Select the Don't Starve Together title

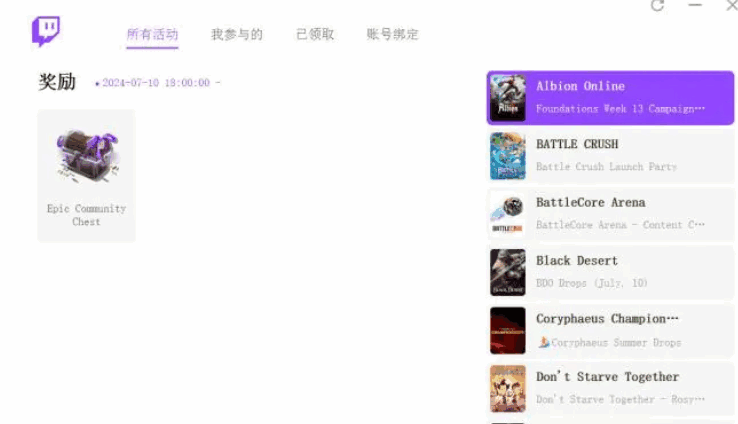(607, 376)
